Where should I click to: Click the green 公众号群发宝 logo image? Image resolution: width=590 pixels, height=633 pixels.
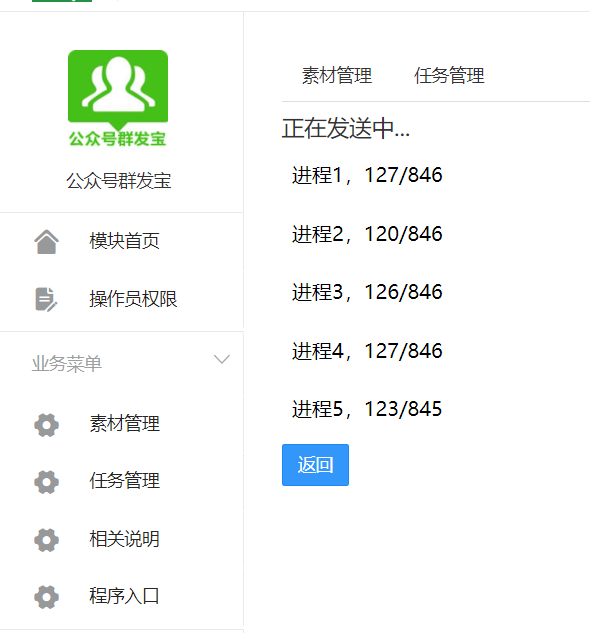(x=118, y=98)
